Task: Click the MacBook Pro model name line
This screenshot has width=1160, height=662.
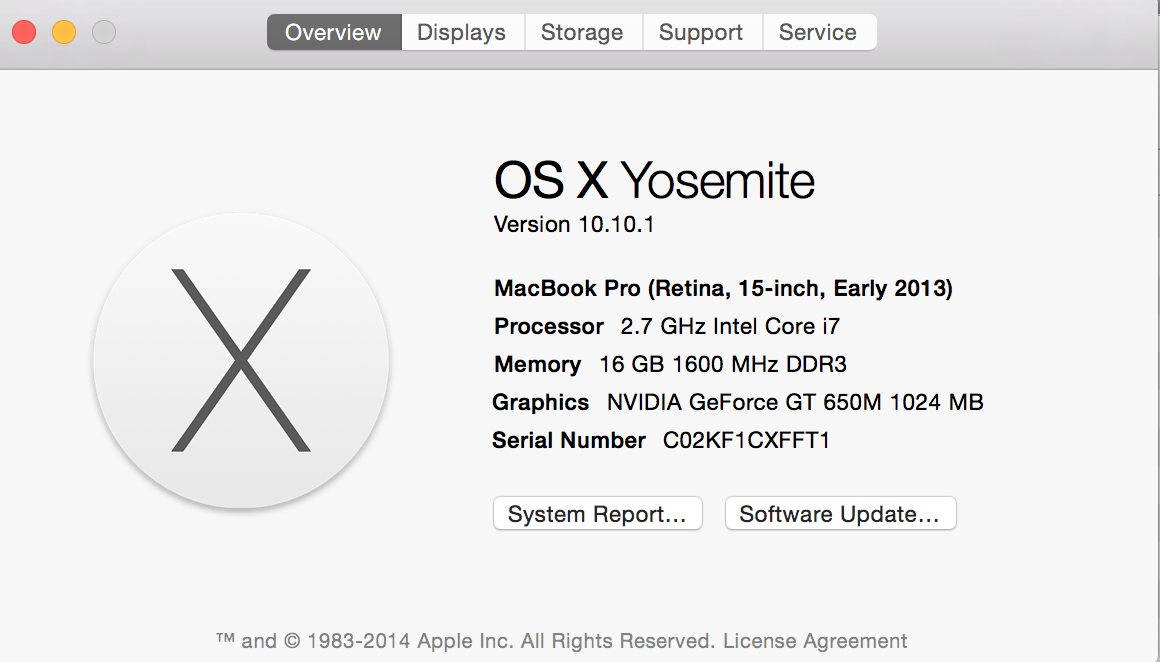Action: [x=724, y=288]
